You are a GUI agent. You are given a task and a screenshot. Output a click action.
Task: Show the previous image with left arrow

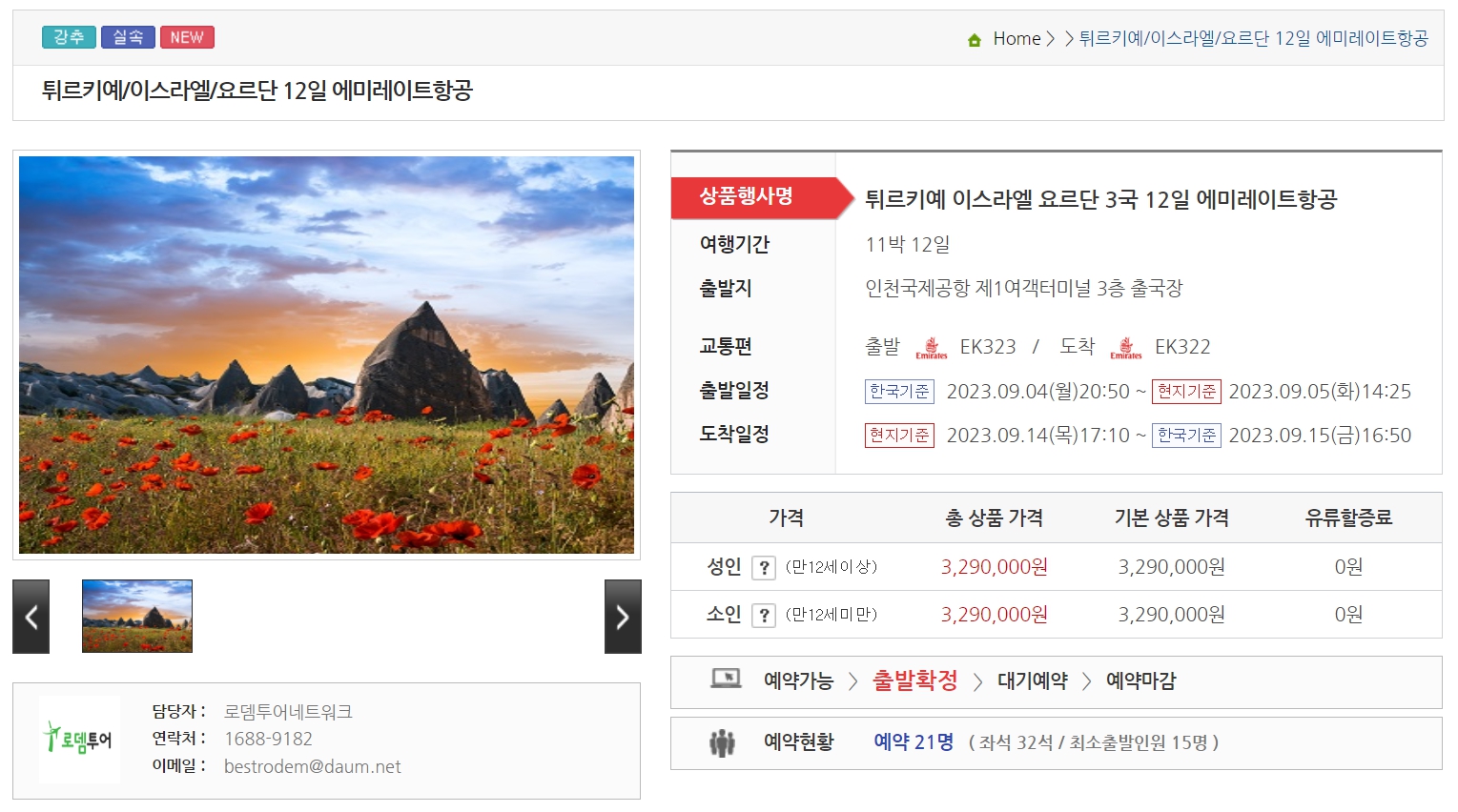31,617
